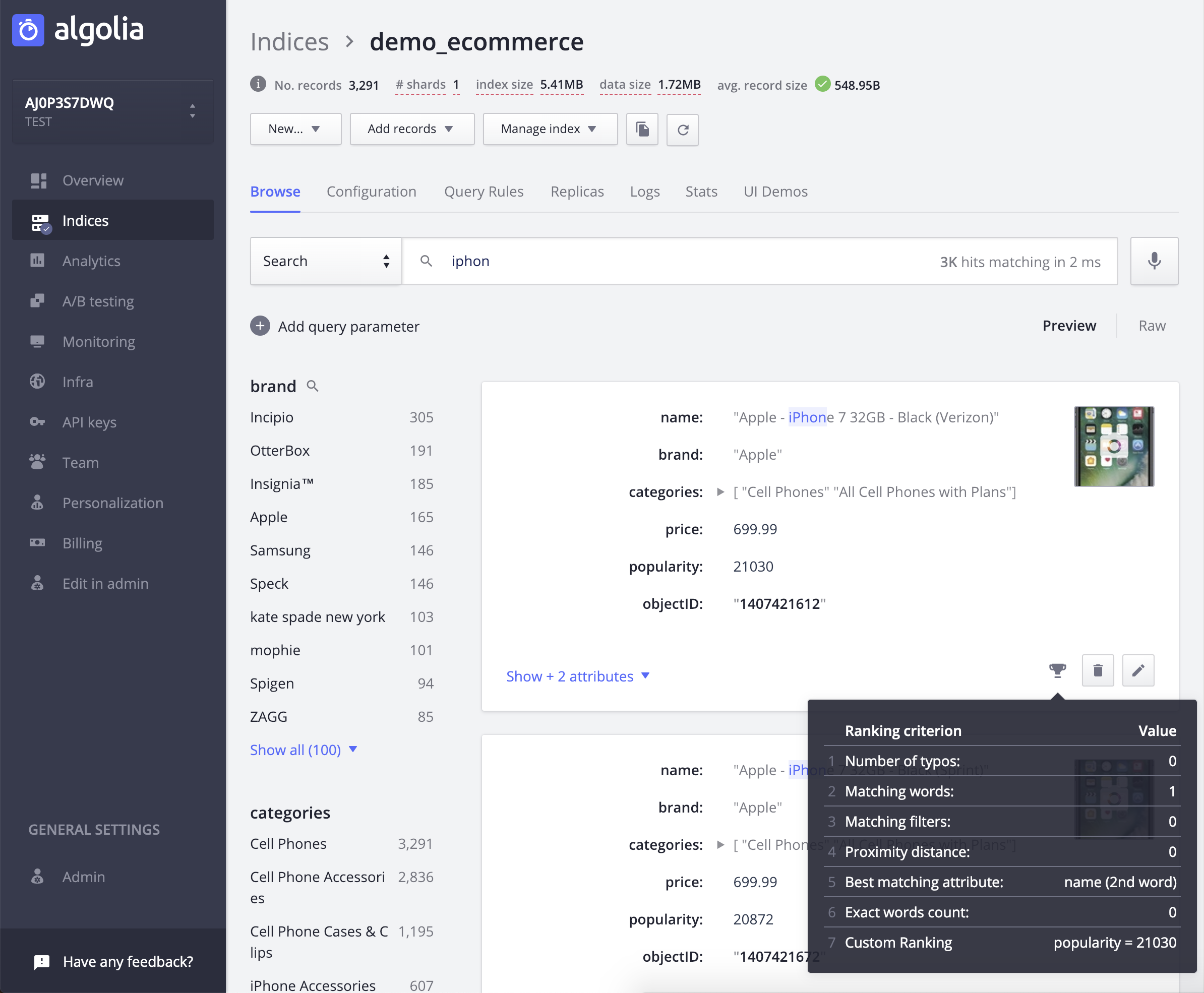Screen dimensions: 1204x993
Task: Open the Indices sidebar item
Action: (113, 220)
